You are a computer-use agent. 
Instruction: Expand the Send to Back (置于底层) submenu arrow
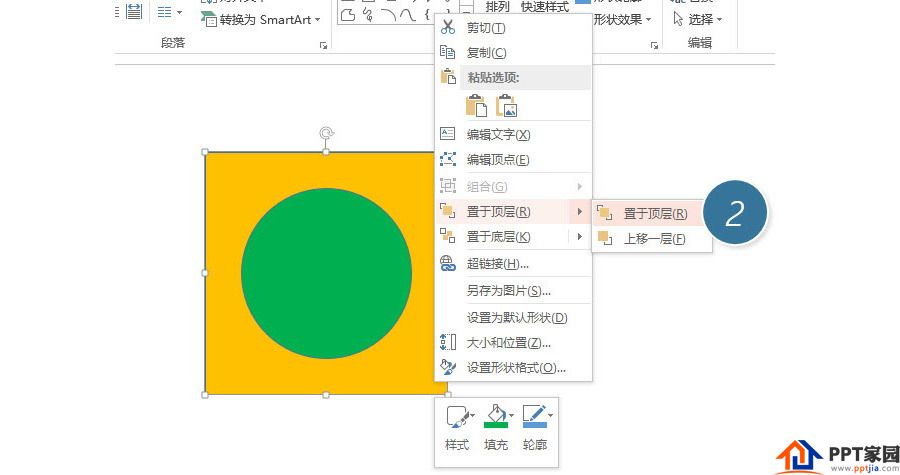tap(580, 236)
